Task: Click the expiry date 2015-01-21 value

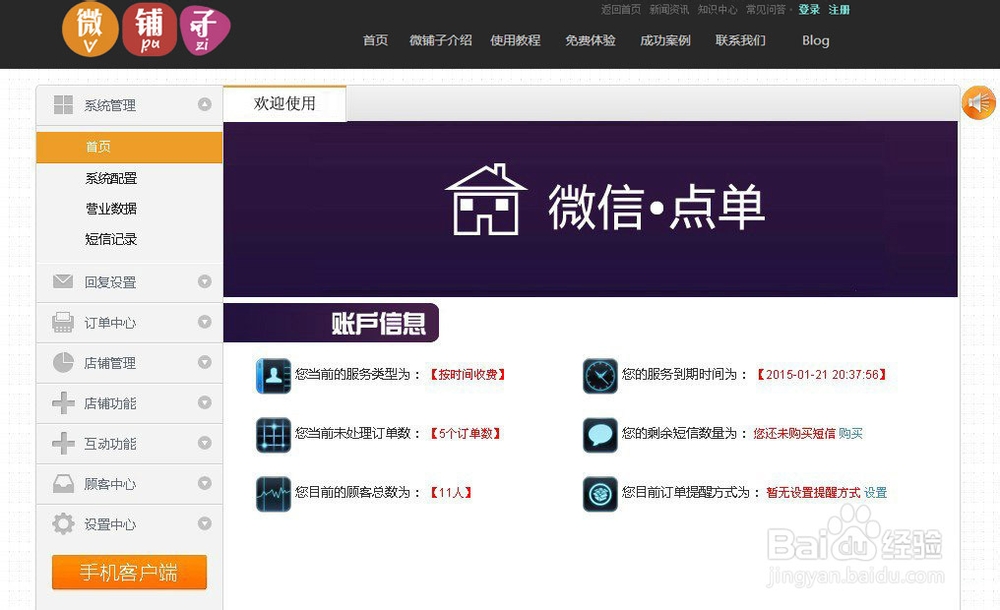Action: [x=821, y=375]
